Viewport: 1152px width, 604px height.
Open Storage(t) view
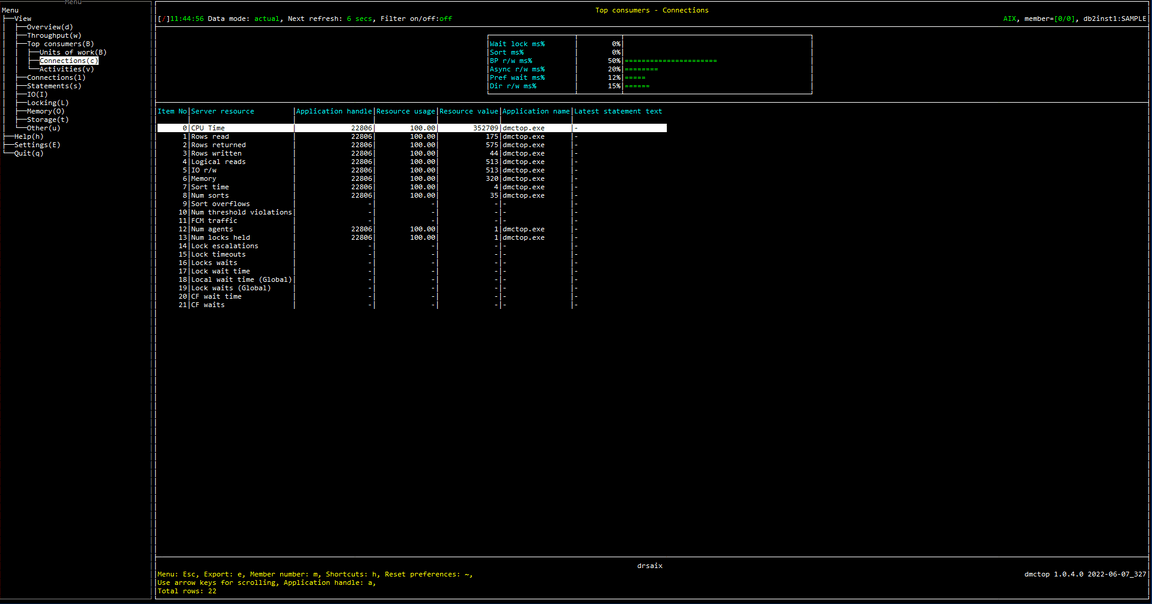48,120
